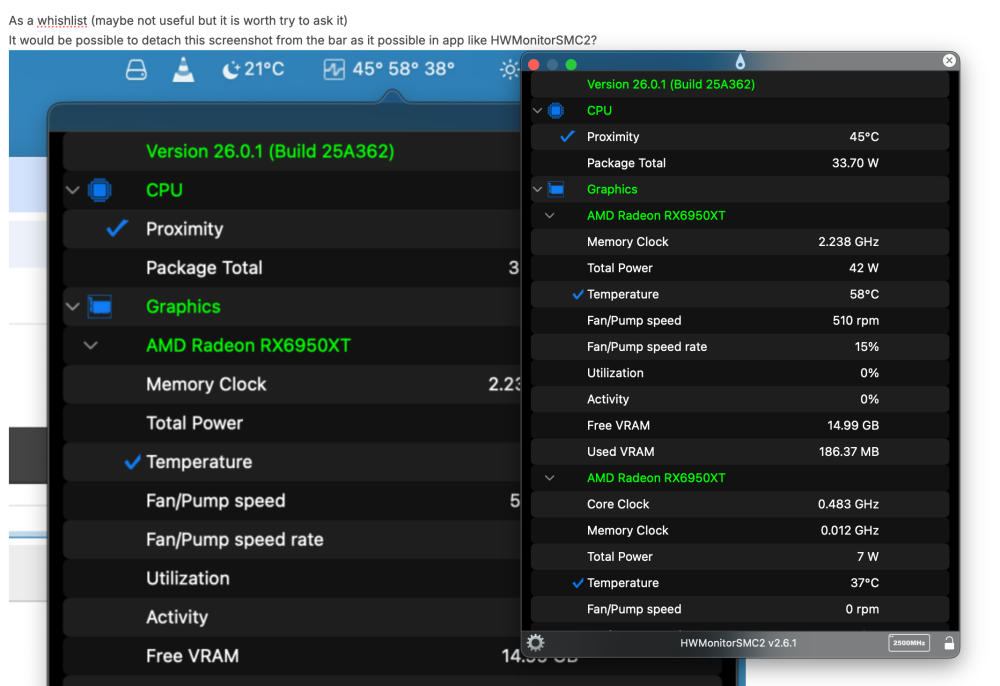Viewport: 1000px width, 686px height.
Task: Select Memory Clock row showing 0.012 GHz
Action: (x=740, y=530)
